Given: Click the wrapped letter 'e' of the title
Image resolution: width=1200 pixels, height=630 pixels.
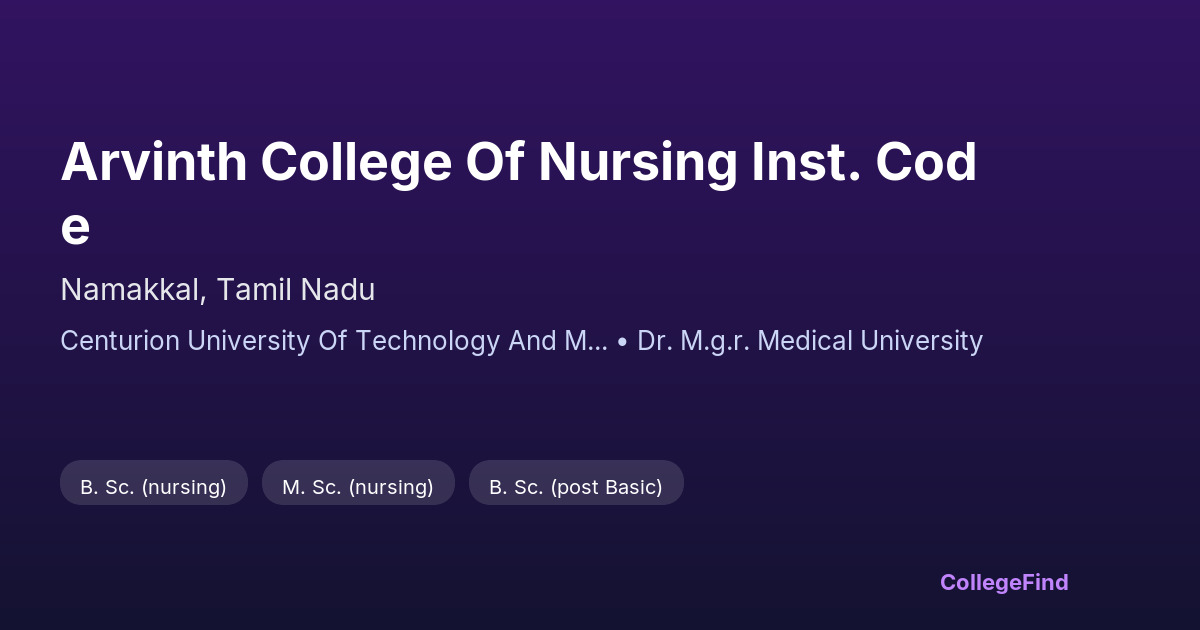Looking at the screenshot, I should [x=75, y=228].
